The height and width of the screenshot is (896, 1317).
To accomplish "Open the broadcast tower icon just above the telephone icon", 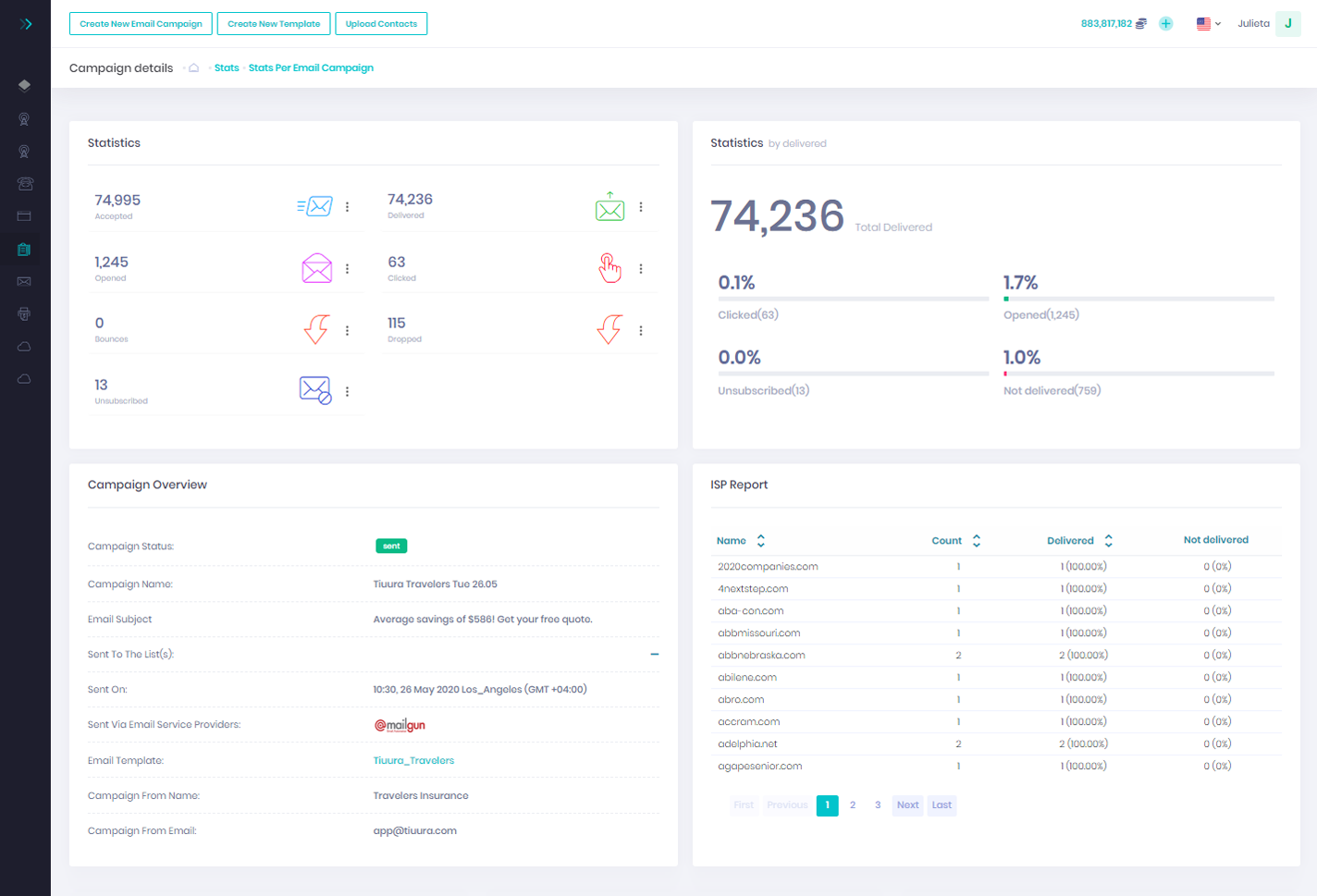I will 24,152.
